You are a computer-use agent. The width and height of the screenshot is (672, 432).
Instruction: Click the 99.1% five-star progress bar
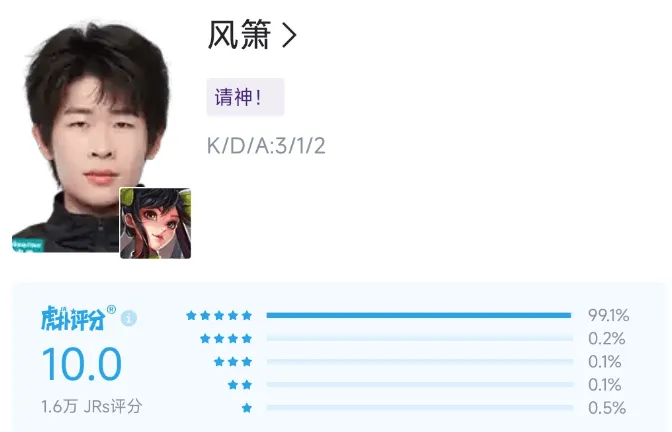click(419, 315)
